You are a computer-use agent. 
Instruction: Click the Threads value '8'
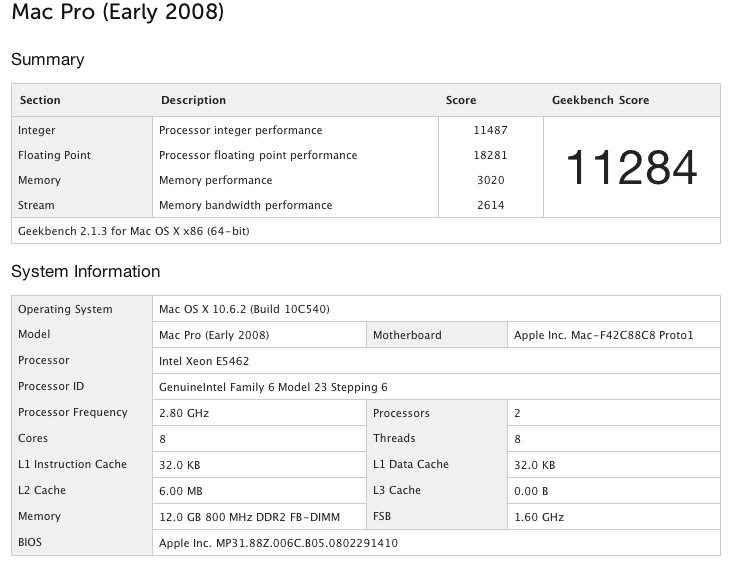[x=517, y=440]
